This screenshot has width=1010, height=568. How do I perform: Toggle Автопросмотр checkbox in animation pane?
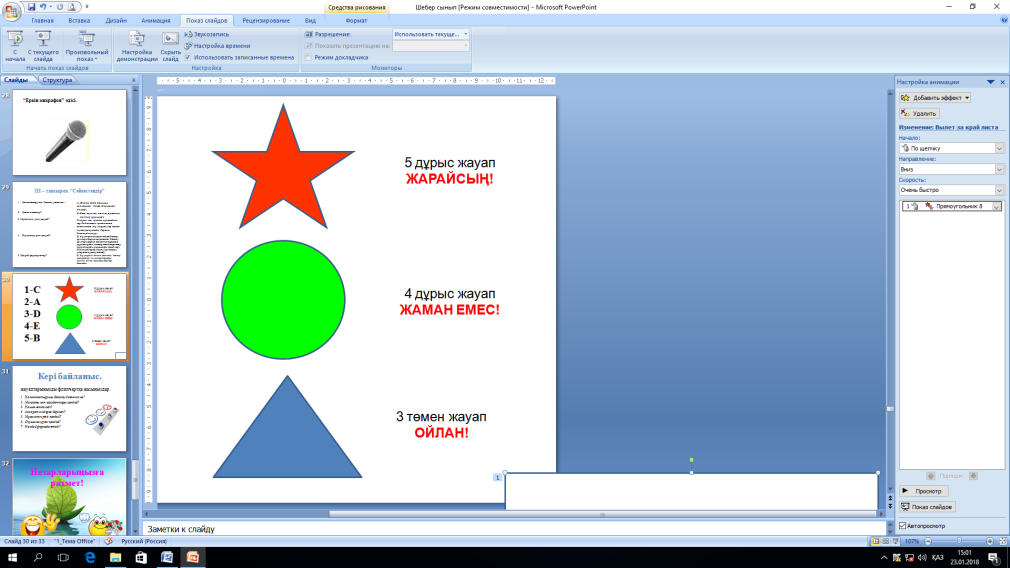[902, 525]
